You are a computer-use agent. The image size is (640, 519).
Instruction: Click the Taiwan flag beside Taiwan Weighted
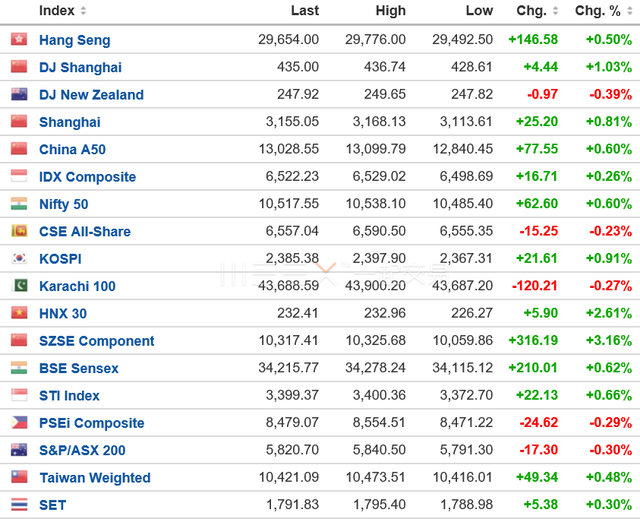tap(19, 477)
